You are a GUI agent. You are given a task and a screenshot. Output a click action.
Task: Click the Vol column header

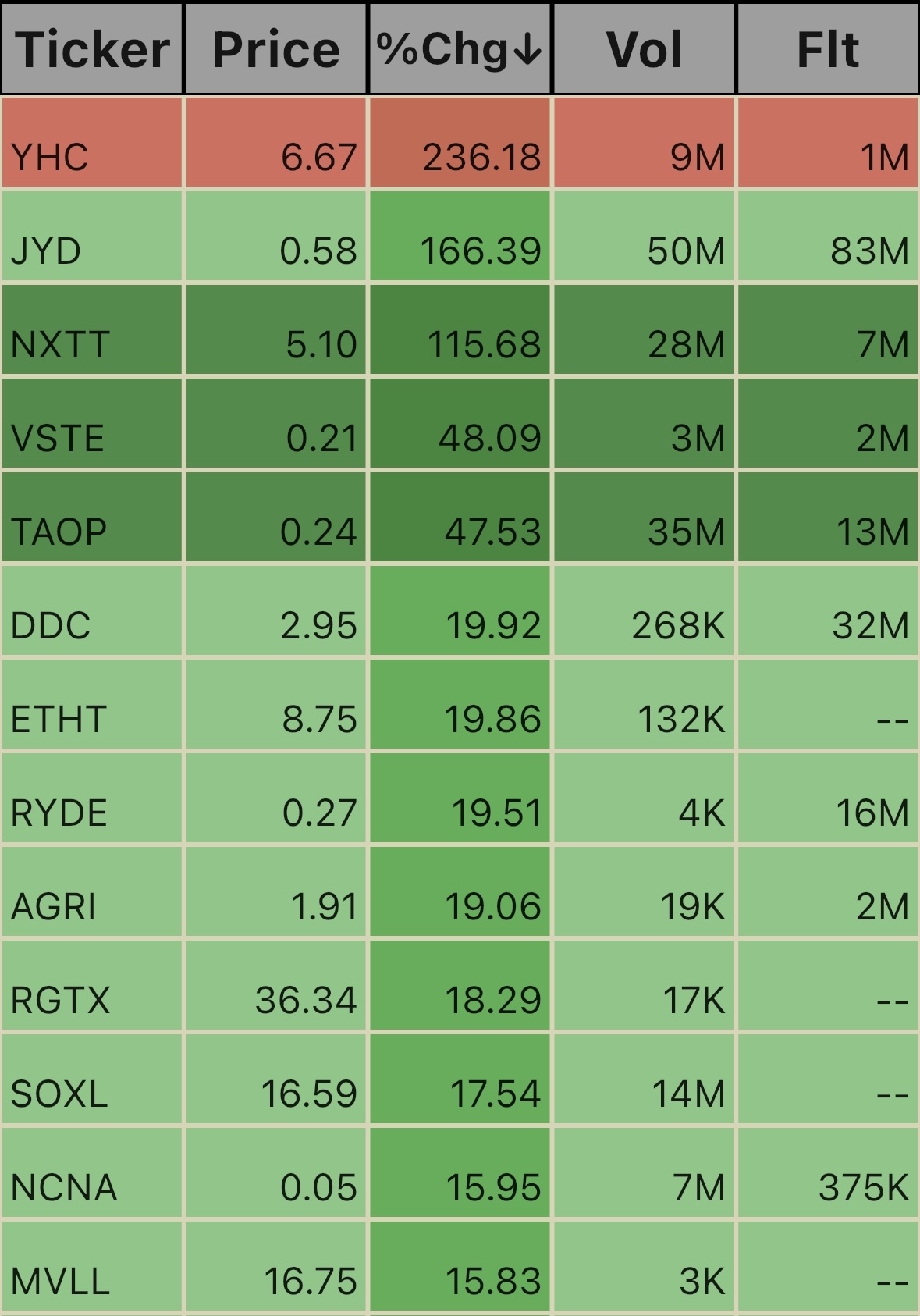pyautogui.click(x=644, y=49)
